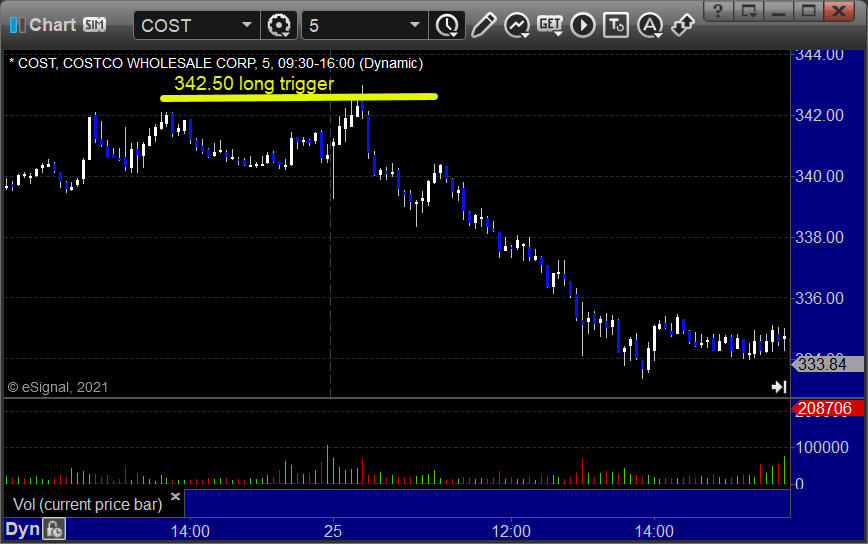This screenshot has height=544, width=868.
Task: Open the GET tools menu
Action: coord(550,25)
